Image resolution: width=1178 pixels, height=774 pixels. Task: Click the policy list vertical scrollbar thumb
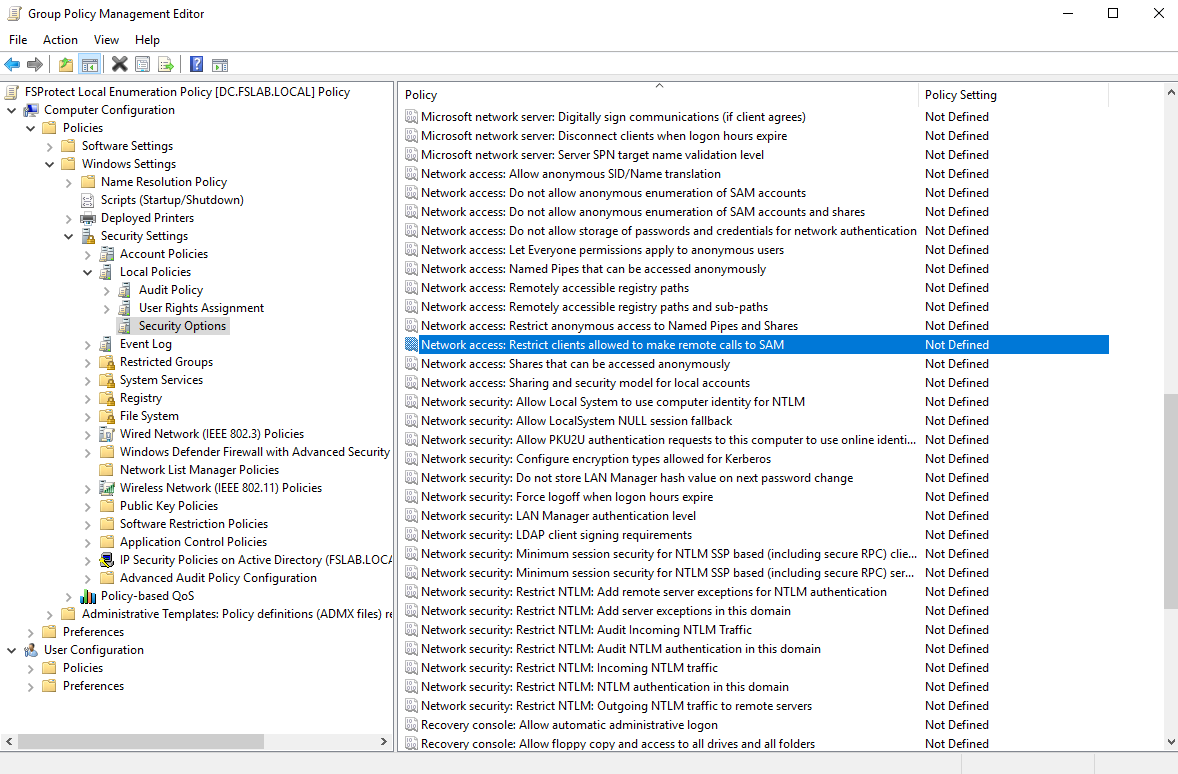tap(1170, 500)
